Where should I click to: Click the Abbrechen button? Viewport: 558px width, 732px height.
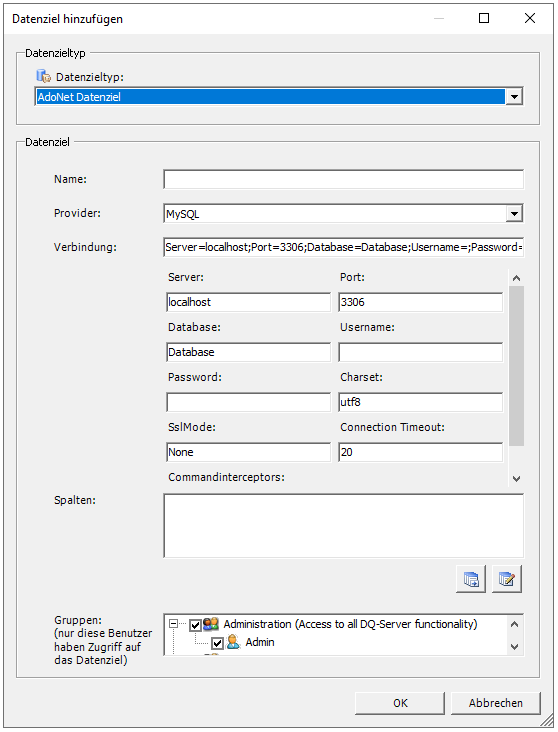tap(495, 703)
